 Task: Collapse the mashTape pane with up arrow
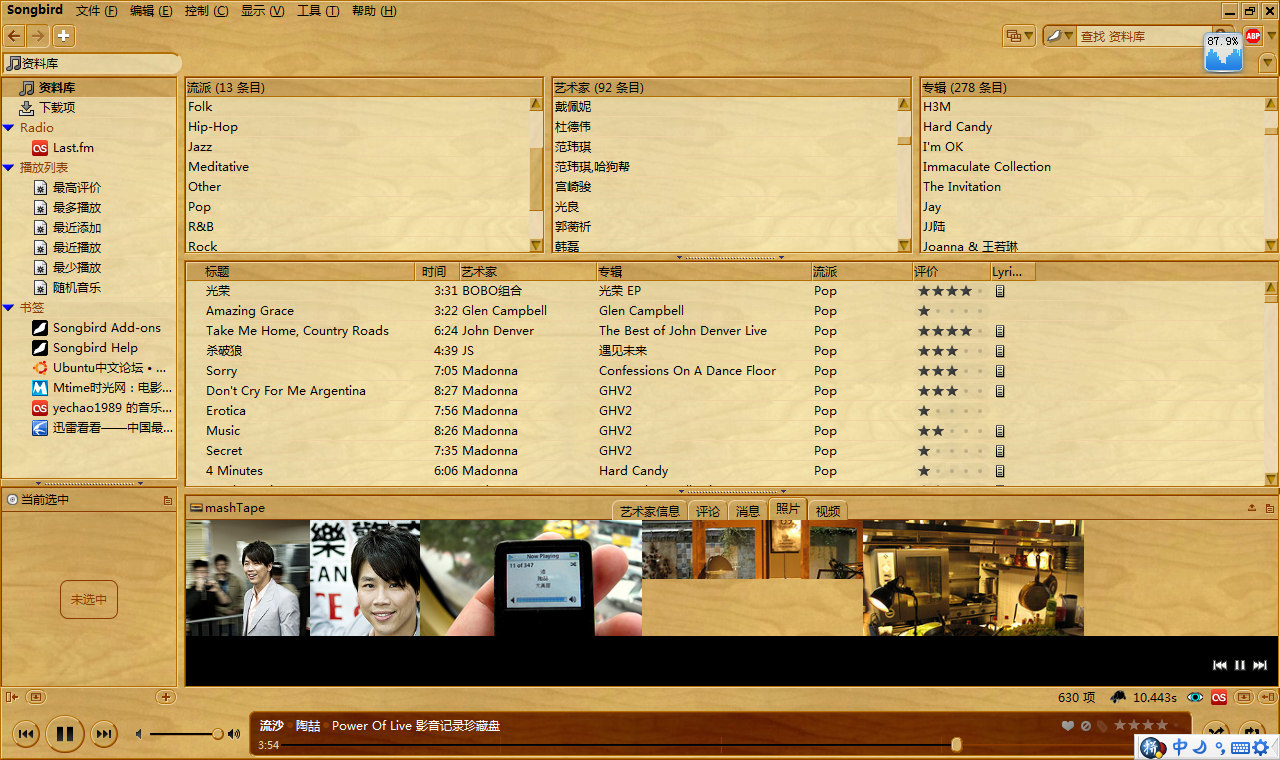pyautogui.click(x=1252, y=507)
